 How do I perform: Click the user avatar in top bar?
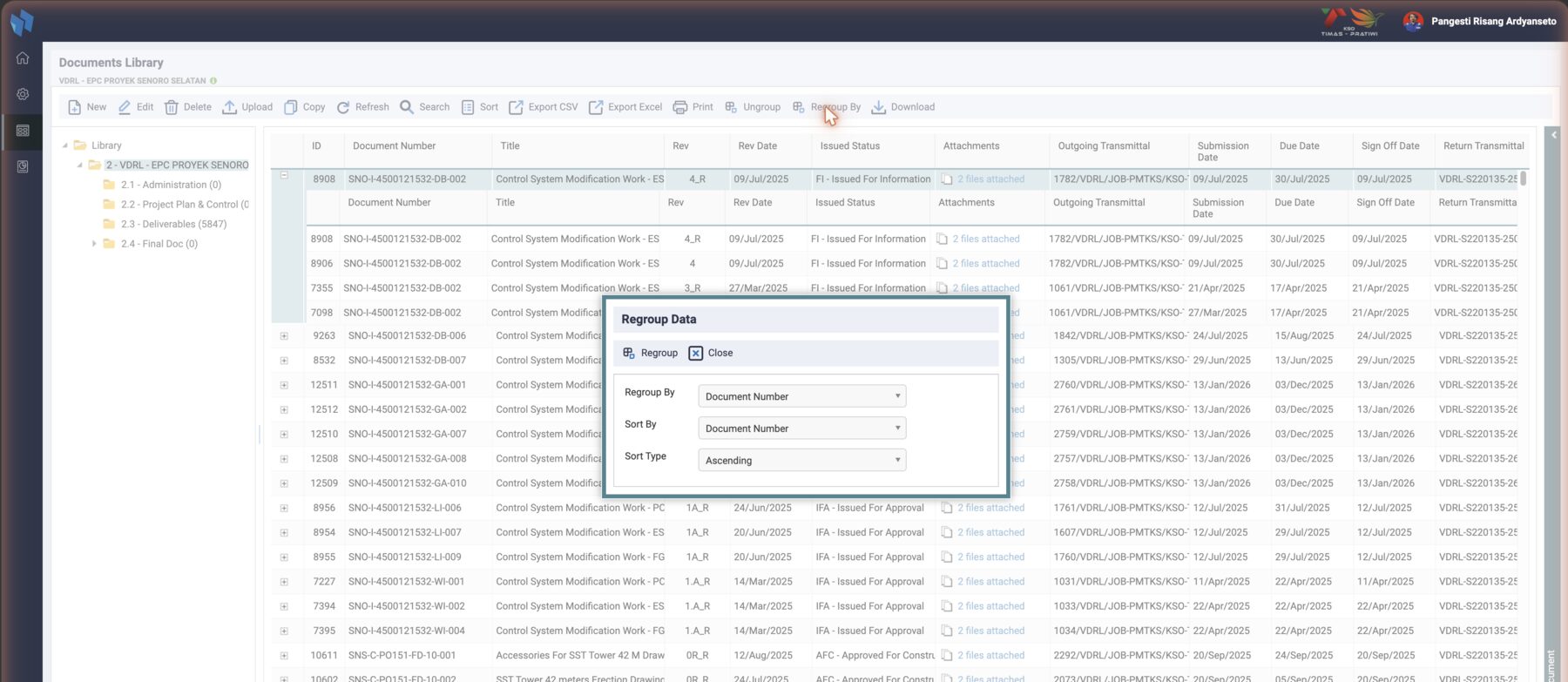(1413, 21)
